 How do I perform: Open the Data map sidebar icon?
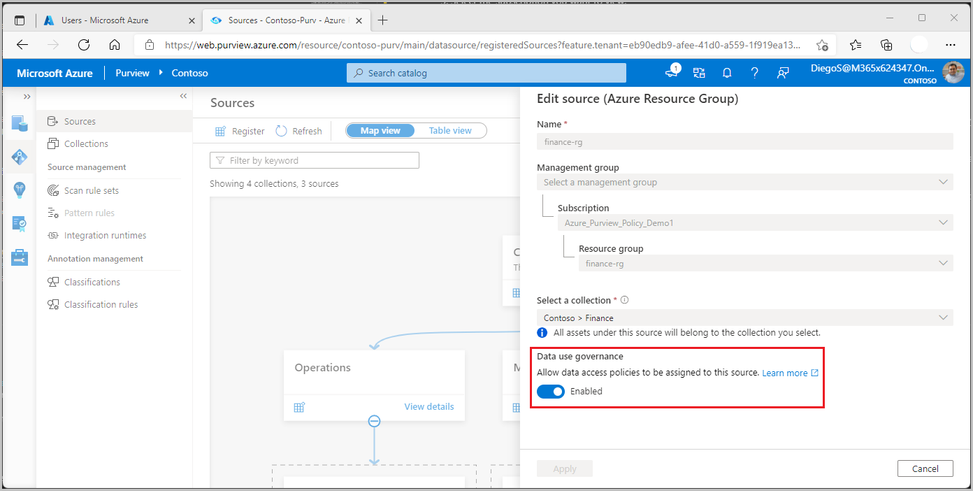tap(19, 157)
